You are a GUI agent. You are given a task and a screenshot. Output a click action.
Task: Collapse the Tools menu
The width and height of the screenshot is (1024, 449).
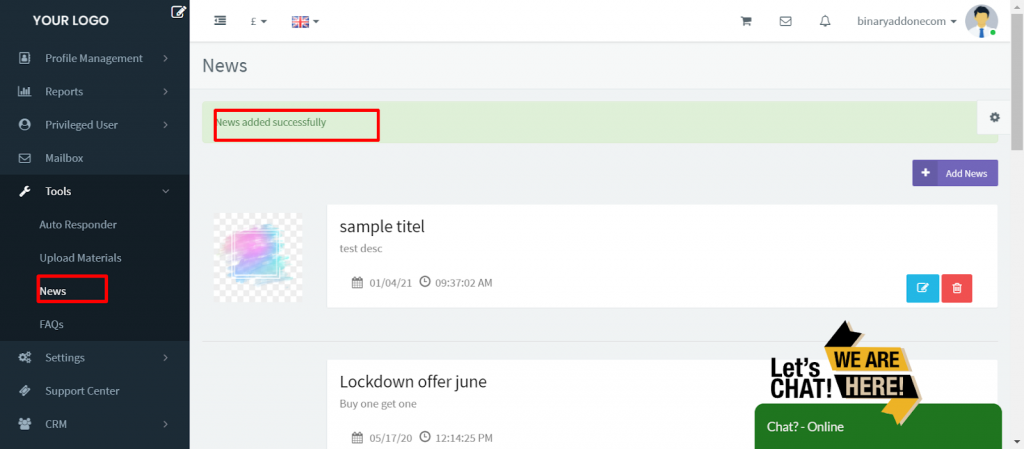[x=95, y=191]
